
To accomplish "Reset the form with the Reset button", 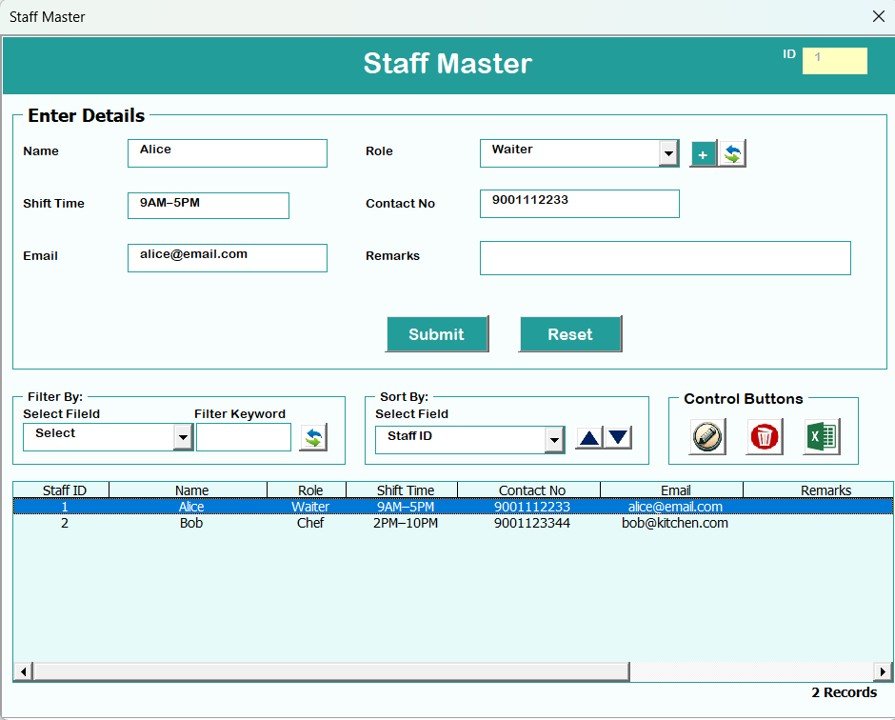I will click(x=570, y=335).
